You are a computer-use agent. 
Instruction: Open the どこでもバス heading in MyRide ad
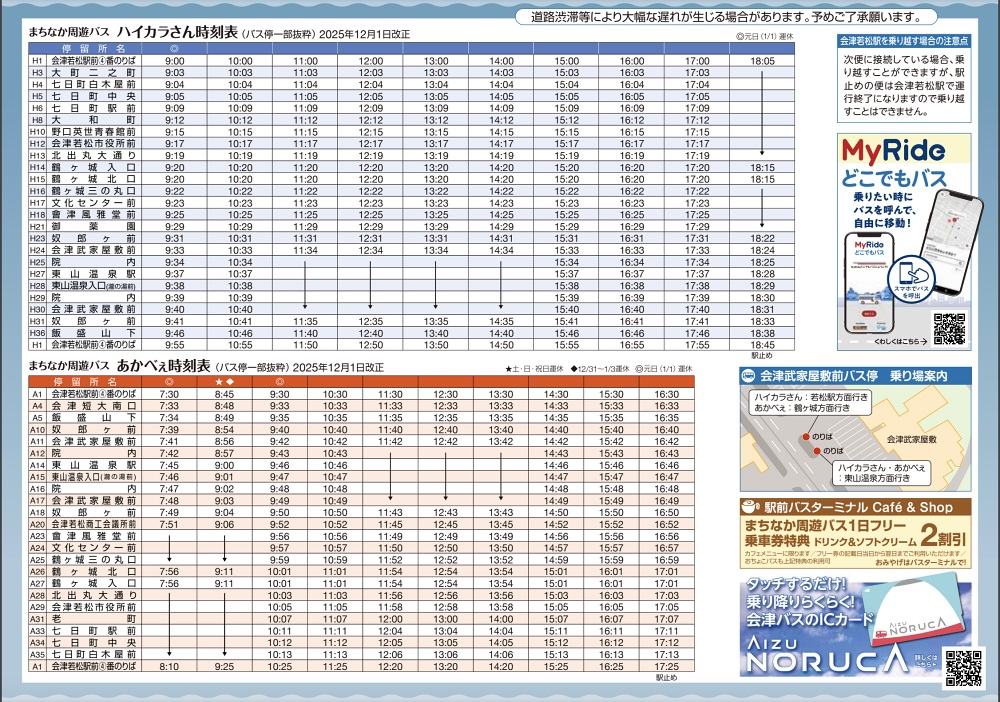(893, 179)
